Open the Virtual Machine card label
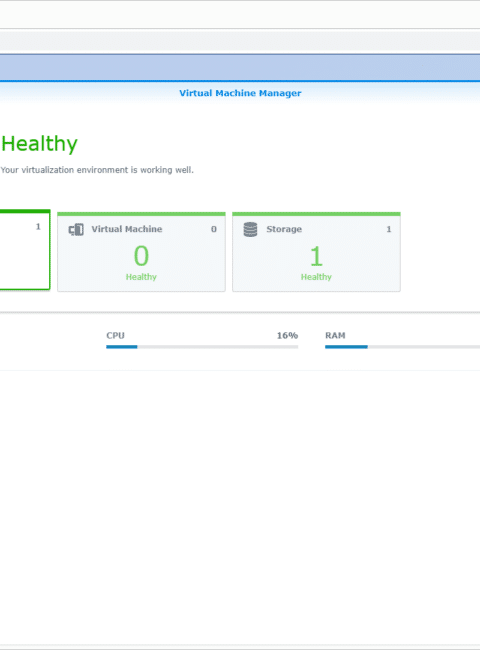The height and width of the screenshot is (650, 480). point(127,229)
